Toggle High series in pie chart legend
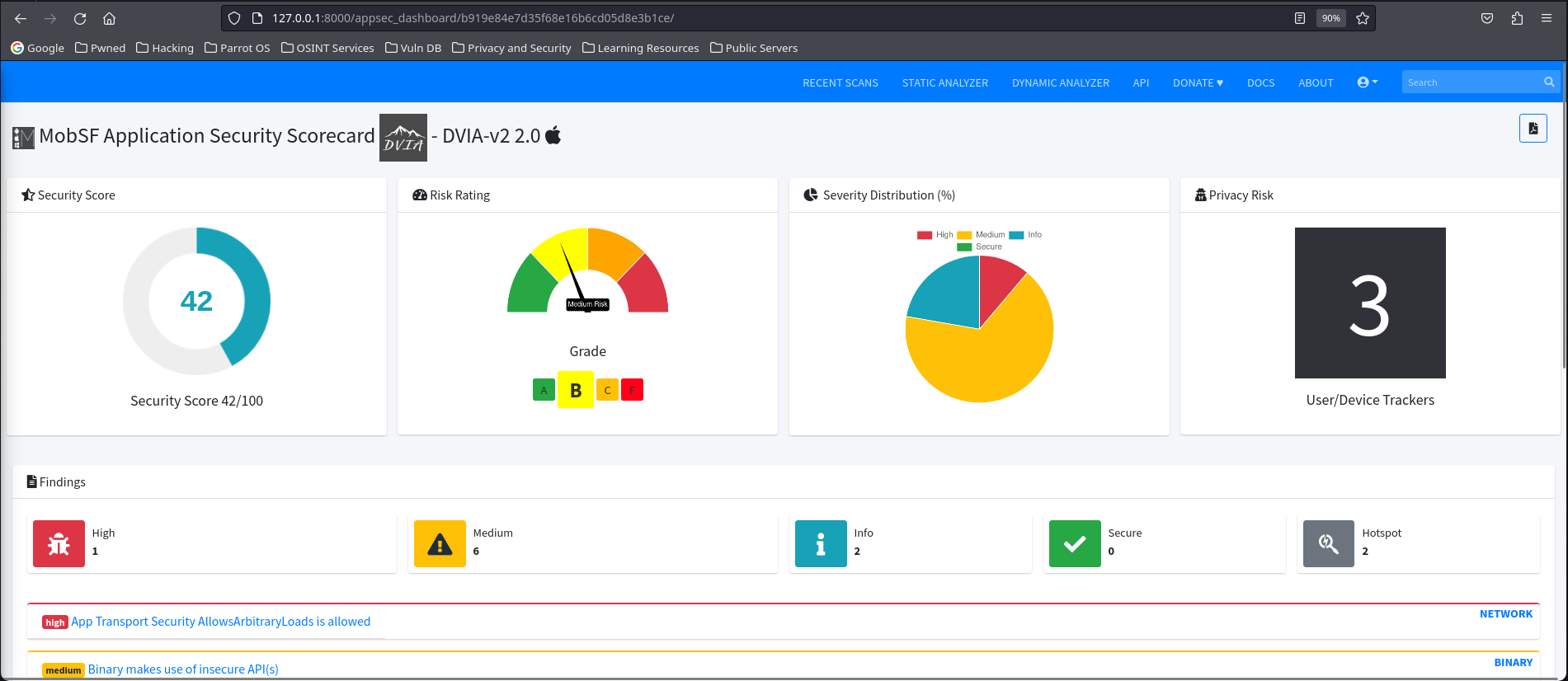The height and width of the screenshot is (681, 1568). point(935,235)
